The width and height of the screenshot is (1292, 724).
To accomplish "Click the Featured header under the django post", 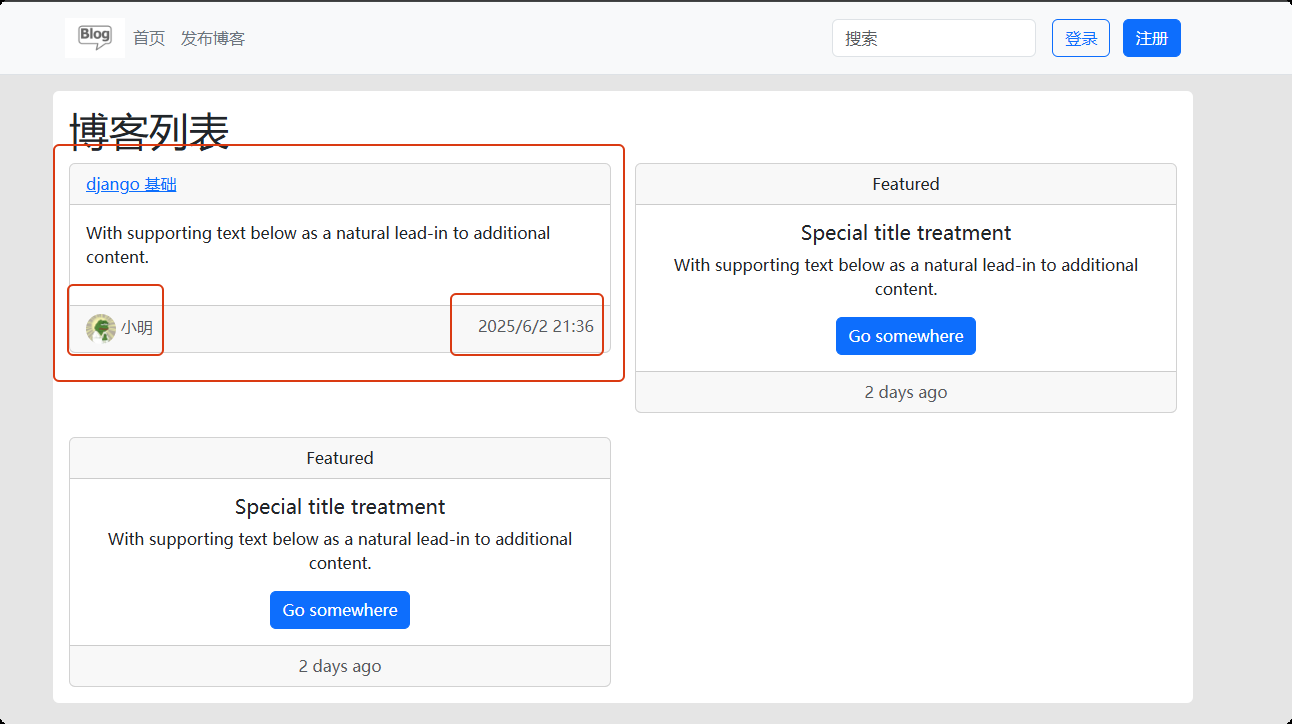I will point(339,458).
